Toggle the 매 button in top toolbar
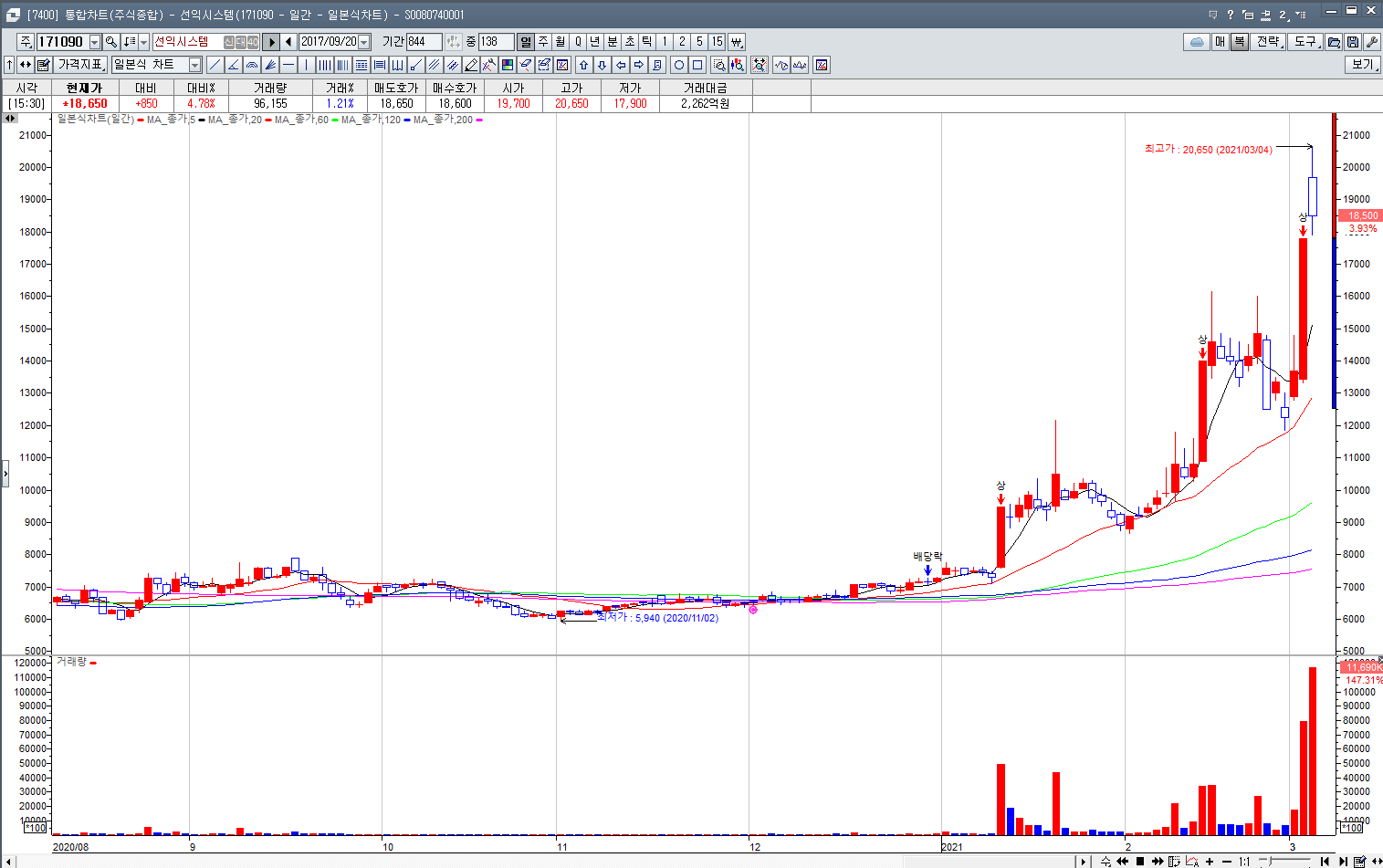Screen dimensions: 1383x868 click(1220, 42)
